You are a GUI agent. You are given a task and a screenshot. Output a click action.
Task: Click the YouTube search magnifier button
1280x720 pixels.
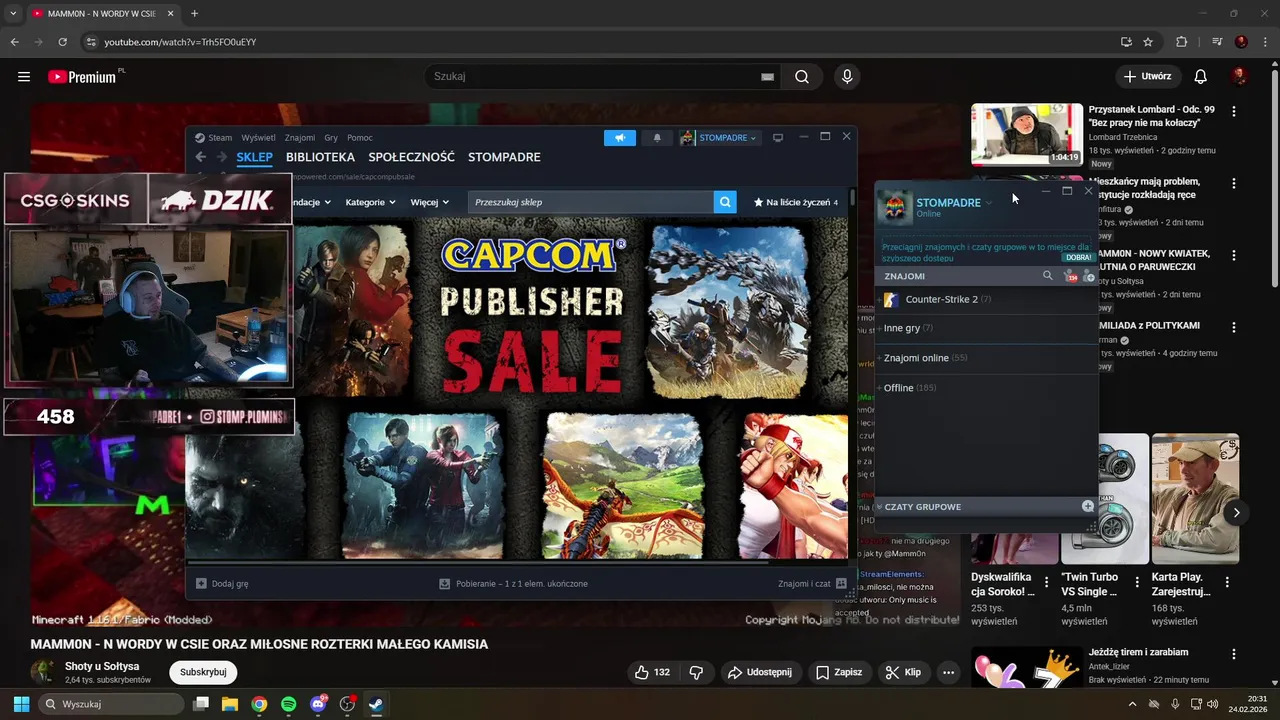(x=802, y=77)
